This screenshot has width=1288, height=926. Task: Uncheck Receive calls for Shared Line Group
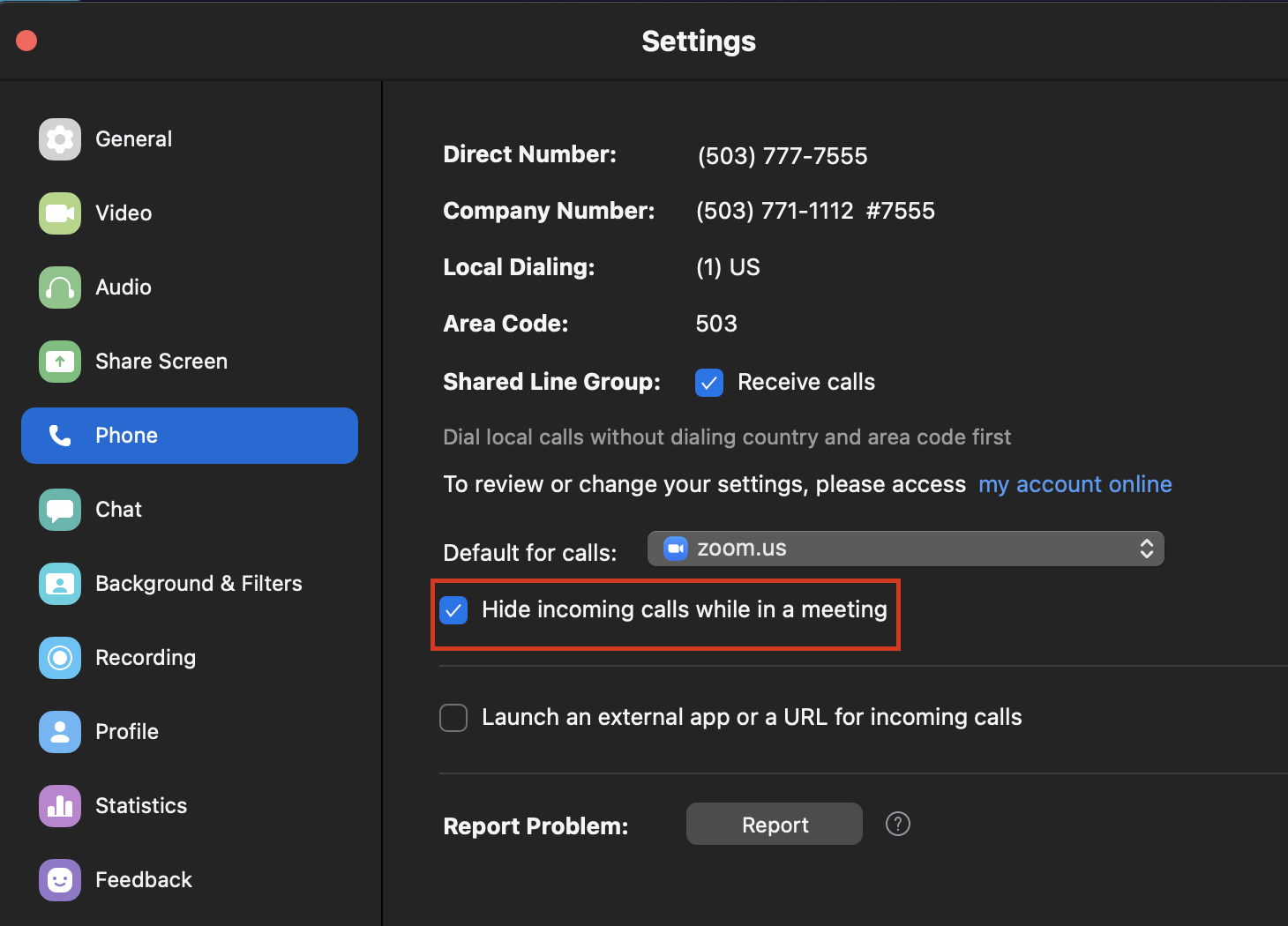click(x=709, y=383)
